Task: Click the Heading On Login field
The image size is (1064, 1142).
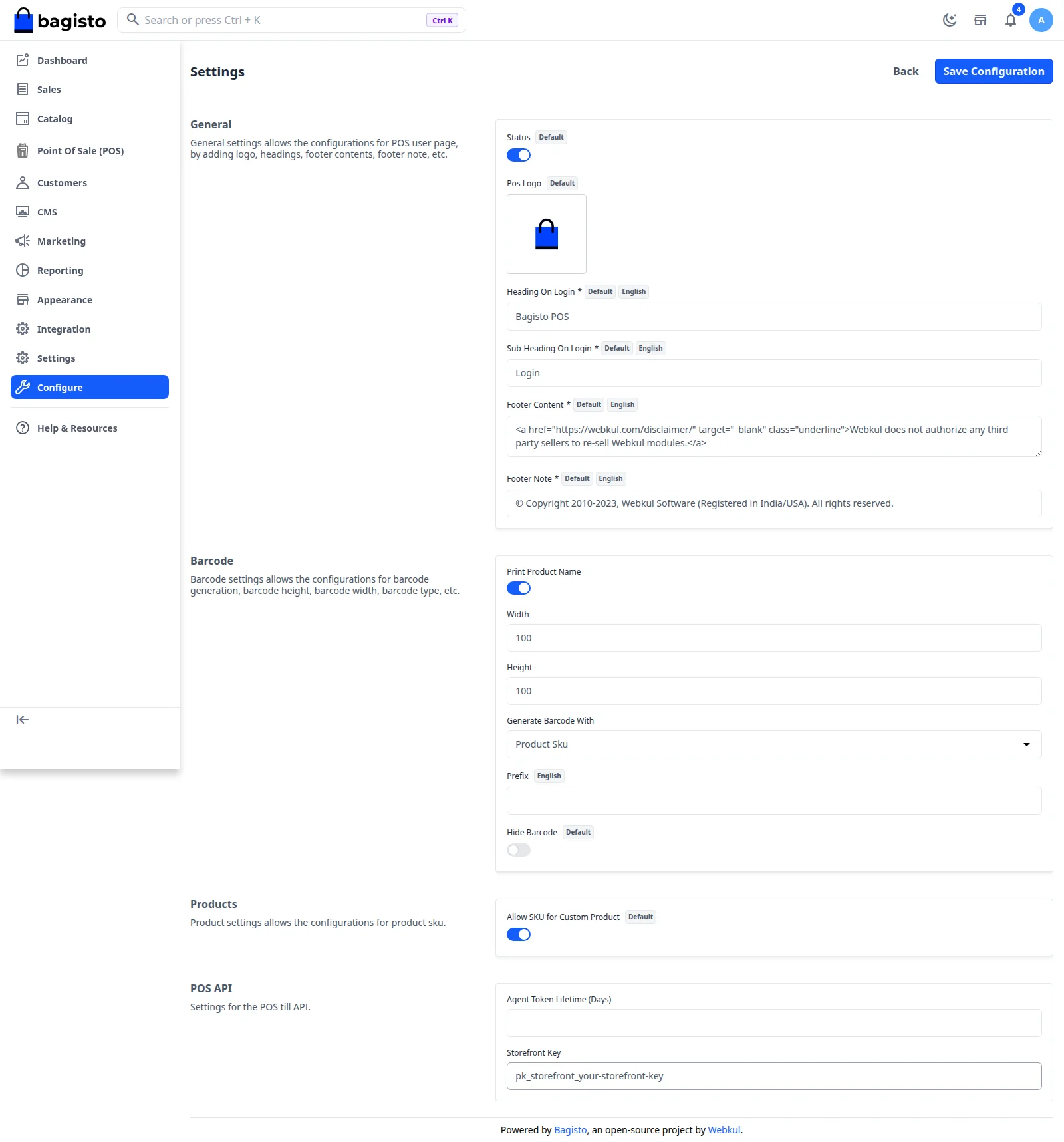Action: click(x=774, y=317)
